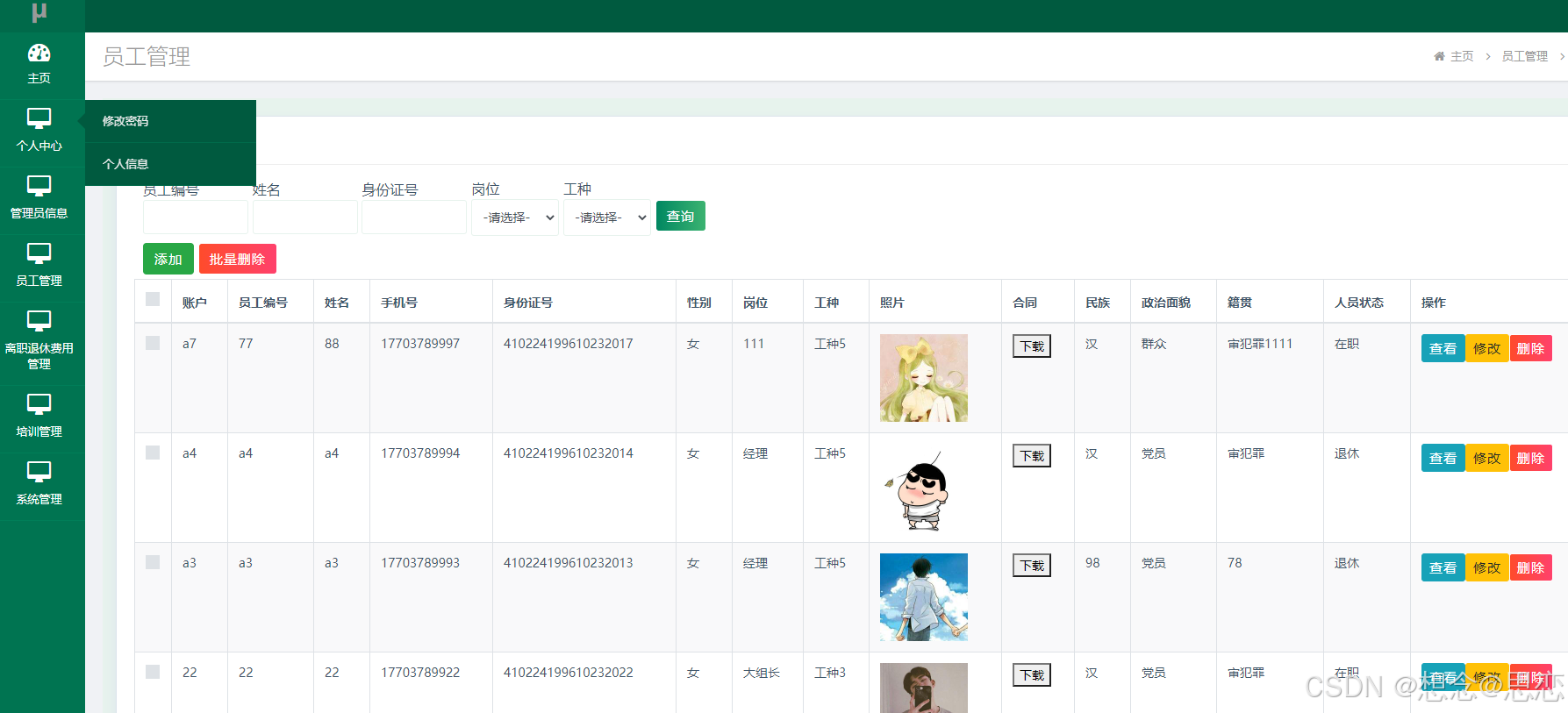Image resolution: width=1568 pixels, height=713 pixels.
Task: Open 员工管理 sidebar menu label
Action: (x=39, y=281)
